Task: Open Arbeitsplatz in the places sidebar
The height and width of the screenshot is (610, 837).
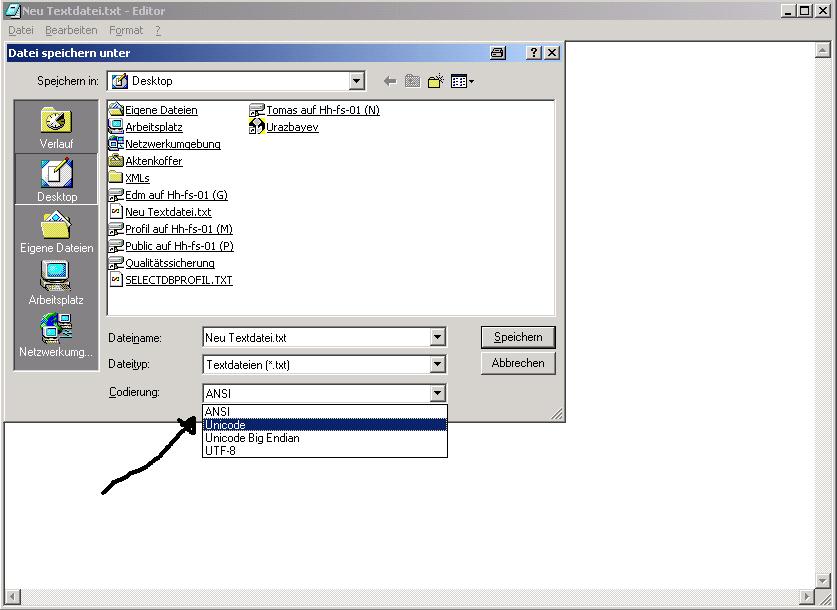Action: (56, 283)
